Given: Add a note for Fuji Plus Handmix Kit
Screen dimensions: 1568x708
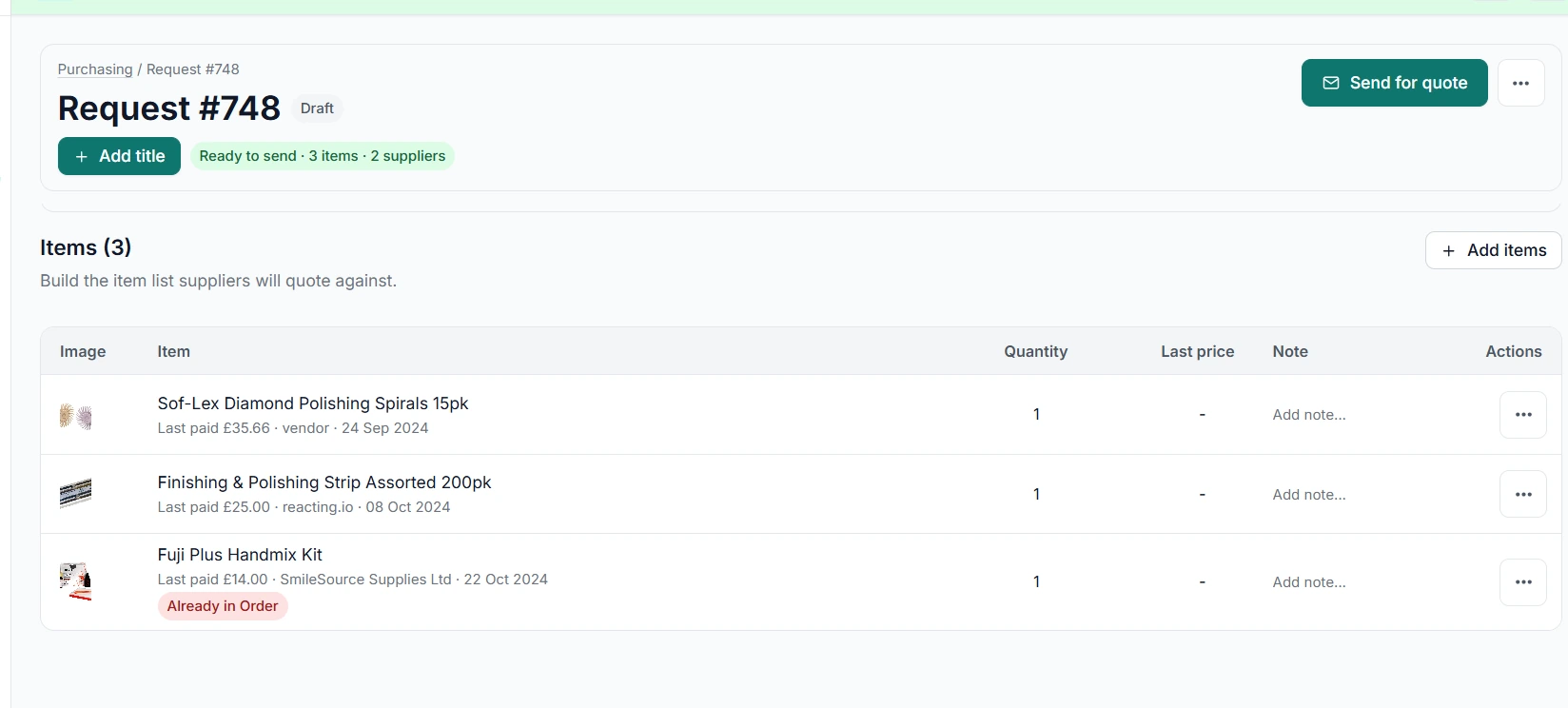Looking at the screenshot, I should click(x=1309, y=582).
